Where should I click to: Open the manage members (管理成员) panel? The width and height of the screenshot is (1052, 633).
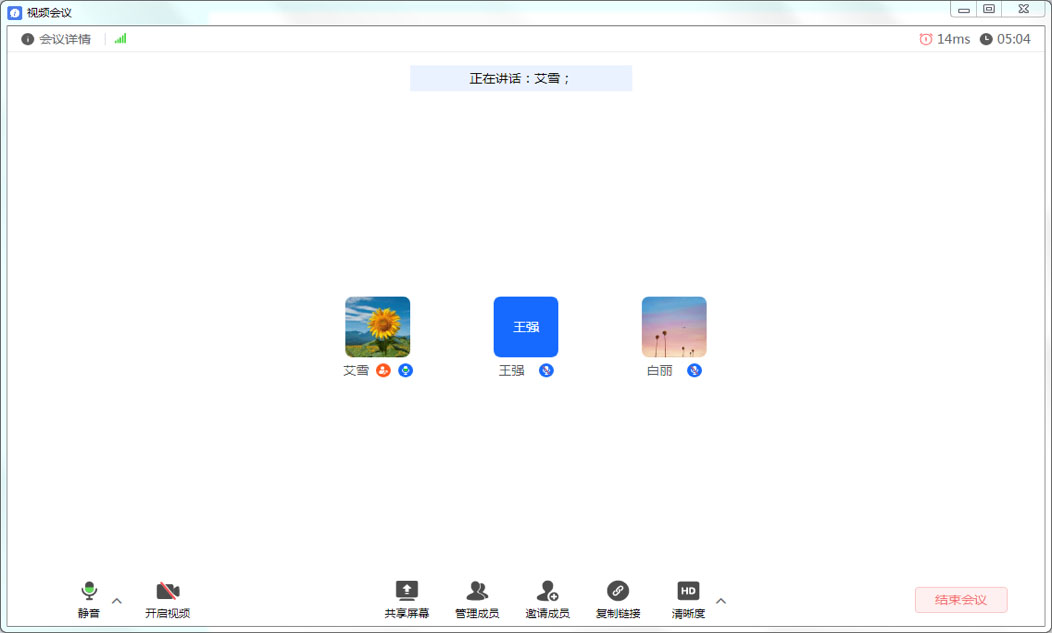click(x=477, y=591)
